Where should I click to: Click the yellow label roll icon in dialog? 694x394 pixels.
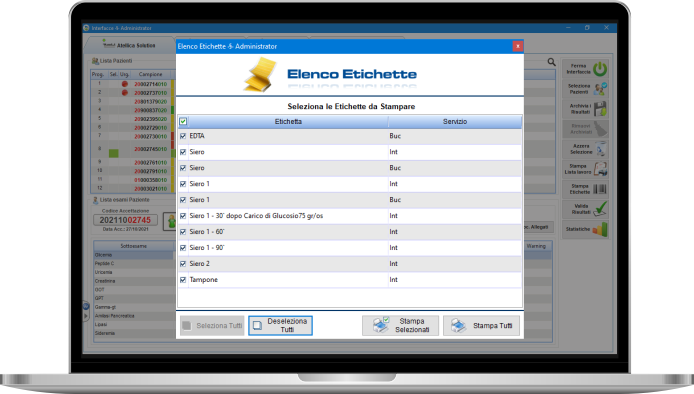click(260, 75)
